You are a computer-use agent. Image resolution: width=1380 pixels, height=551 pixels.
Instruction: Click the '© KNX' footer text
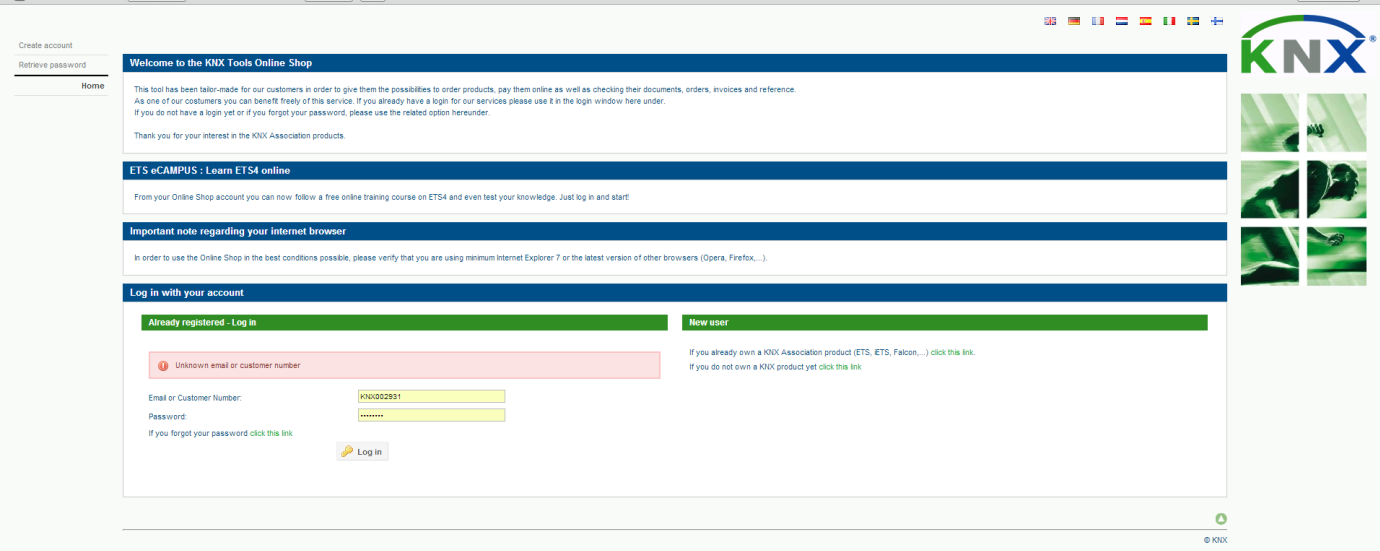pyautogui.click(x=1215, y=540)
